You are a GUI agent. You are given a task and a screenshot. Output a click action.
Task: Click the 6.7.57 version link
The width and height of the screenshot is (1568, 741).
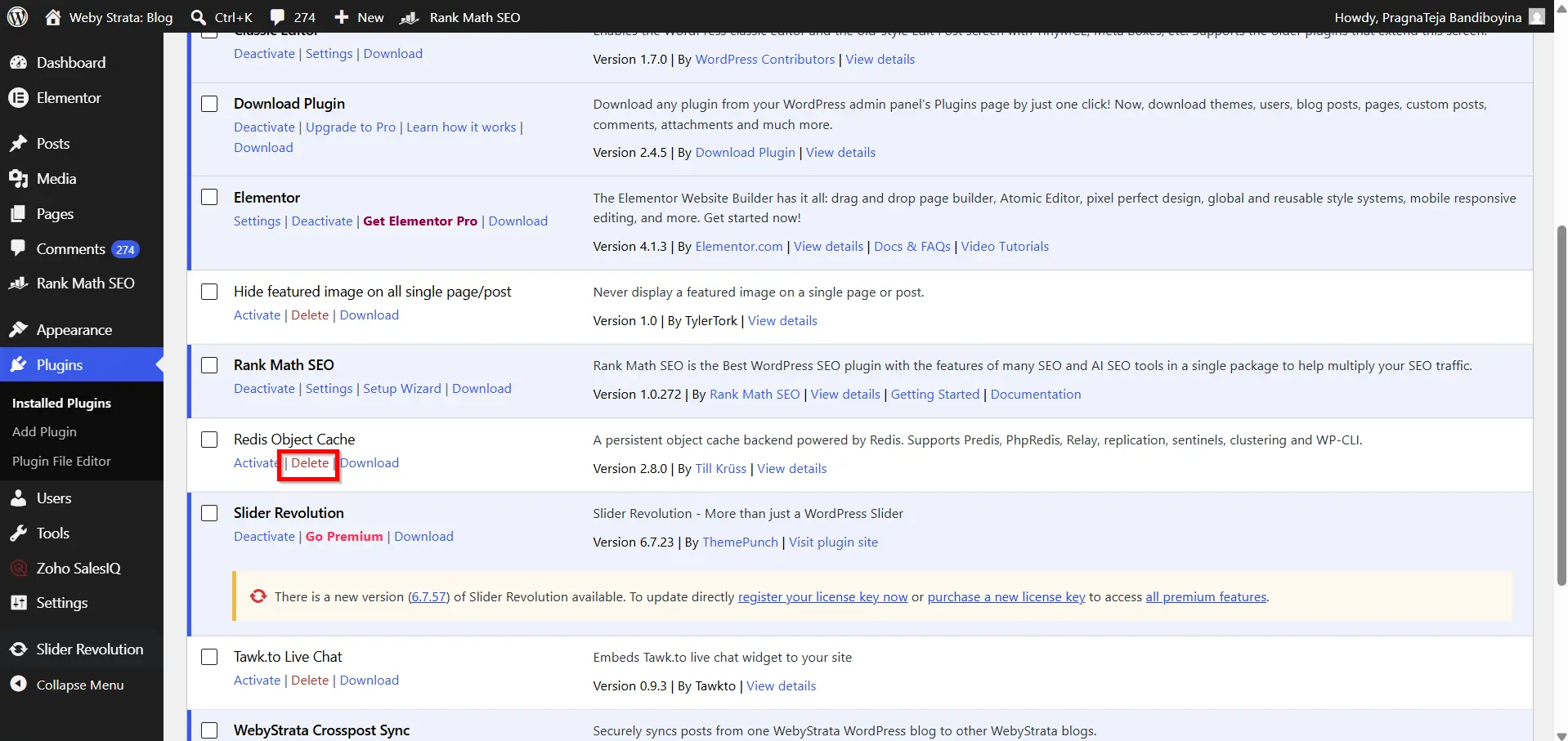pyautogui.click(x=428, y=597)
